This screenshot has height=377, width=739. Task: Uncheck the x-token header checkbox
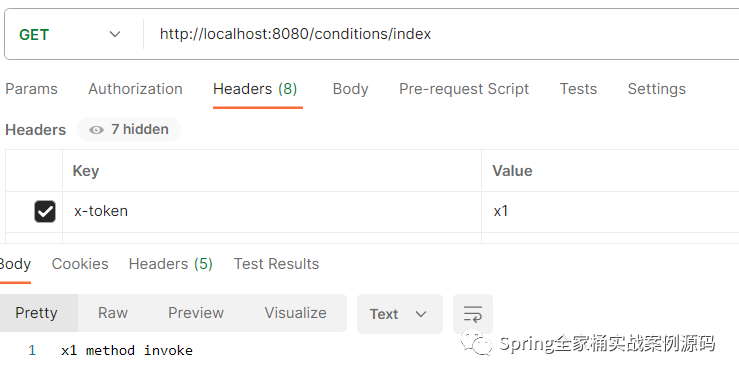click(45, 211)
